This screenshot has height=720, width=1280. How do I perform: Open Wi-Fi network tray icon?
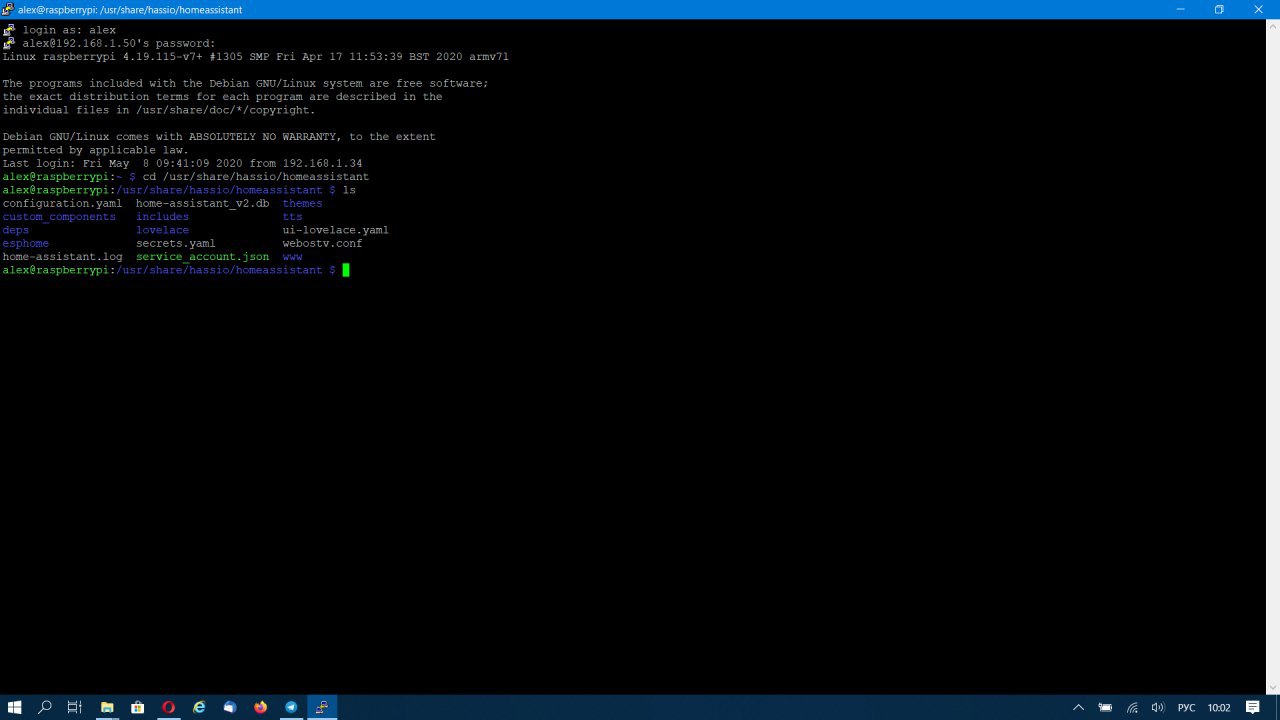point(1132,707)
